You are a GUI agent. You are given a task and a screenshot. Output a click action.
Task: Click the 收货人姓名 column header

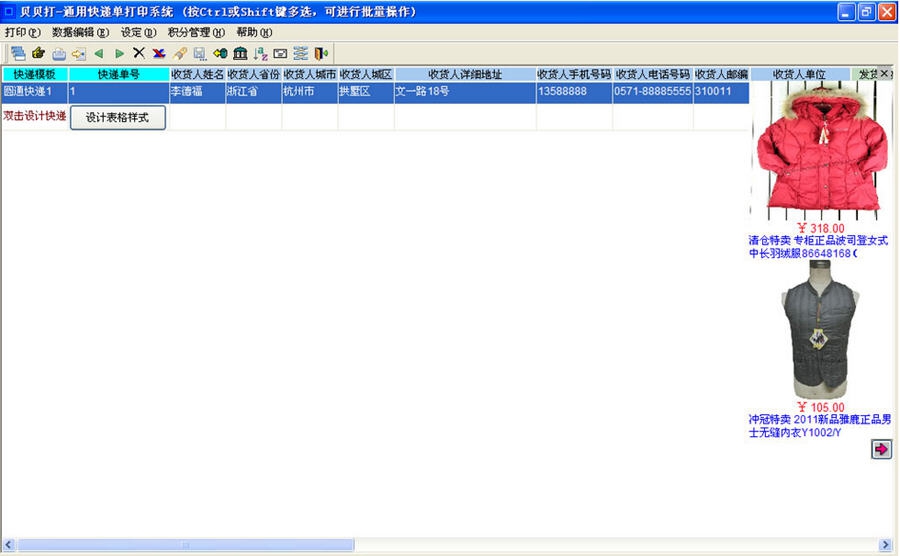click(197, 74)
